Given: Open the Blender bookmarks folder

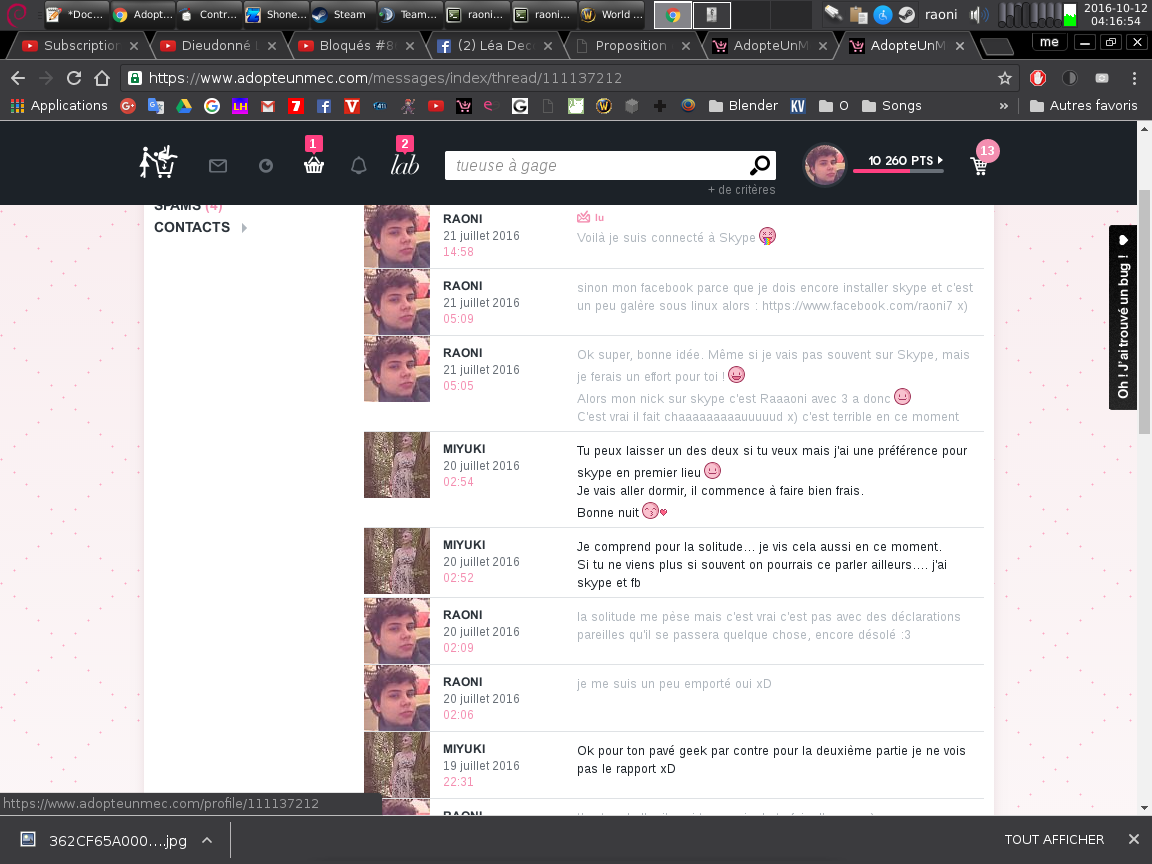Looking at the screenshot, I should [743, 106].
